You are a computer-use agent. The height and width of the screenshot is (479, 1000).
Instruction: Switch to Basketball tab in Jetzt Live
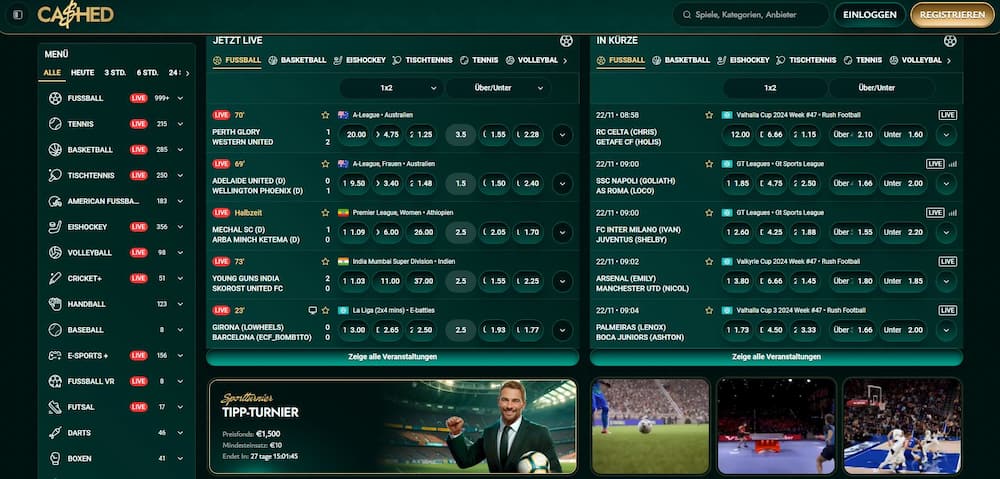[x=297, y=60]
